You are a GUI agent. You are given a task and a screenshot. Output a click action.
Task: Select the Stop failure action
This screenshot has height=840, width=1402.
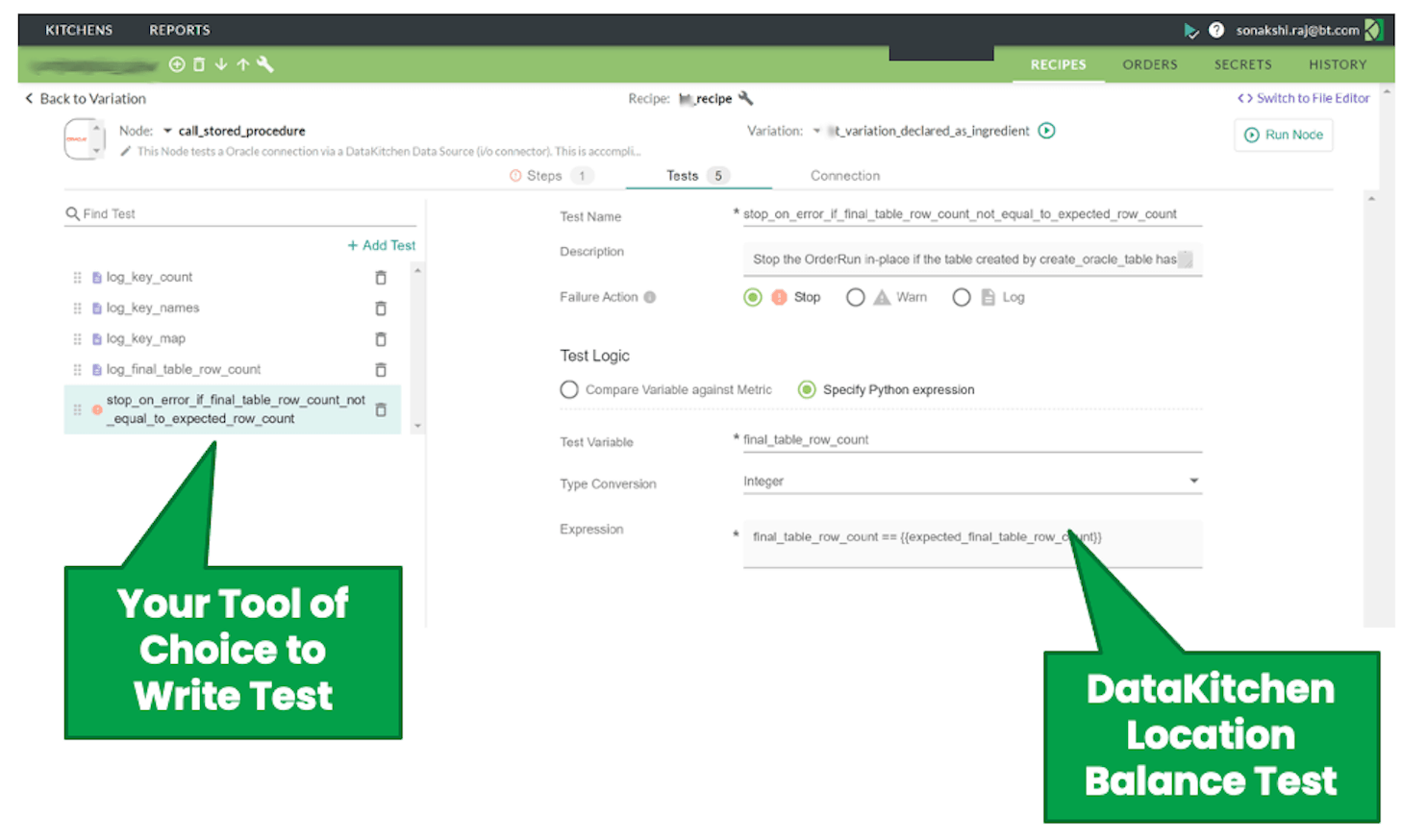pyautogui.click(x=753, y=297)
